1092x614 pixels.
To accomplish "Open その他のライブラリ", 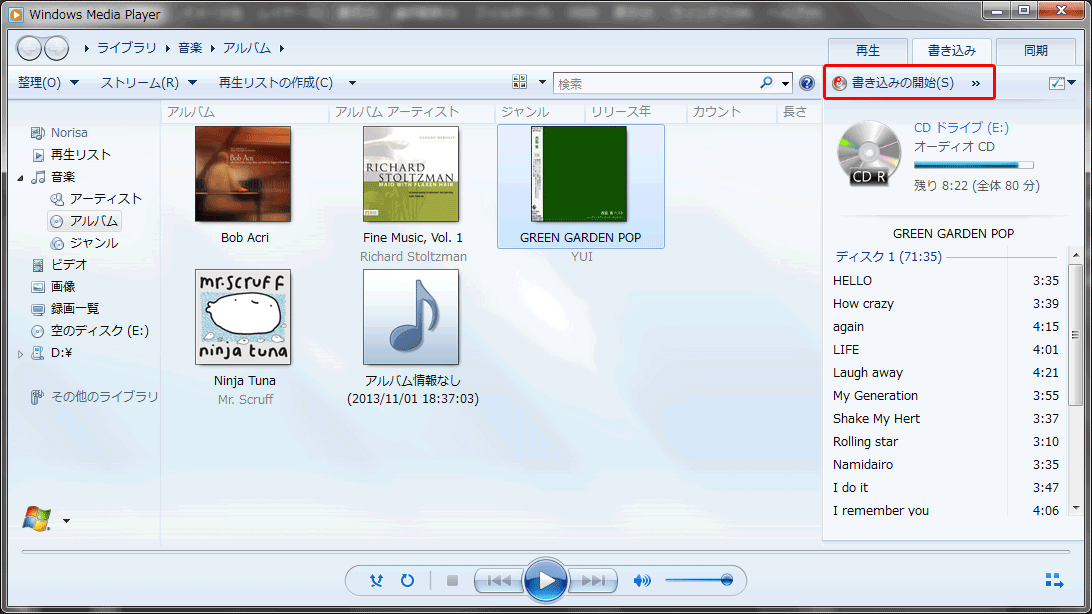I will coord(104,396).
